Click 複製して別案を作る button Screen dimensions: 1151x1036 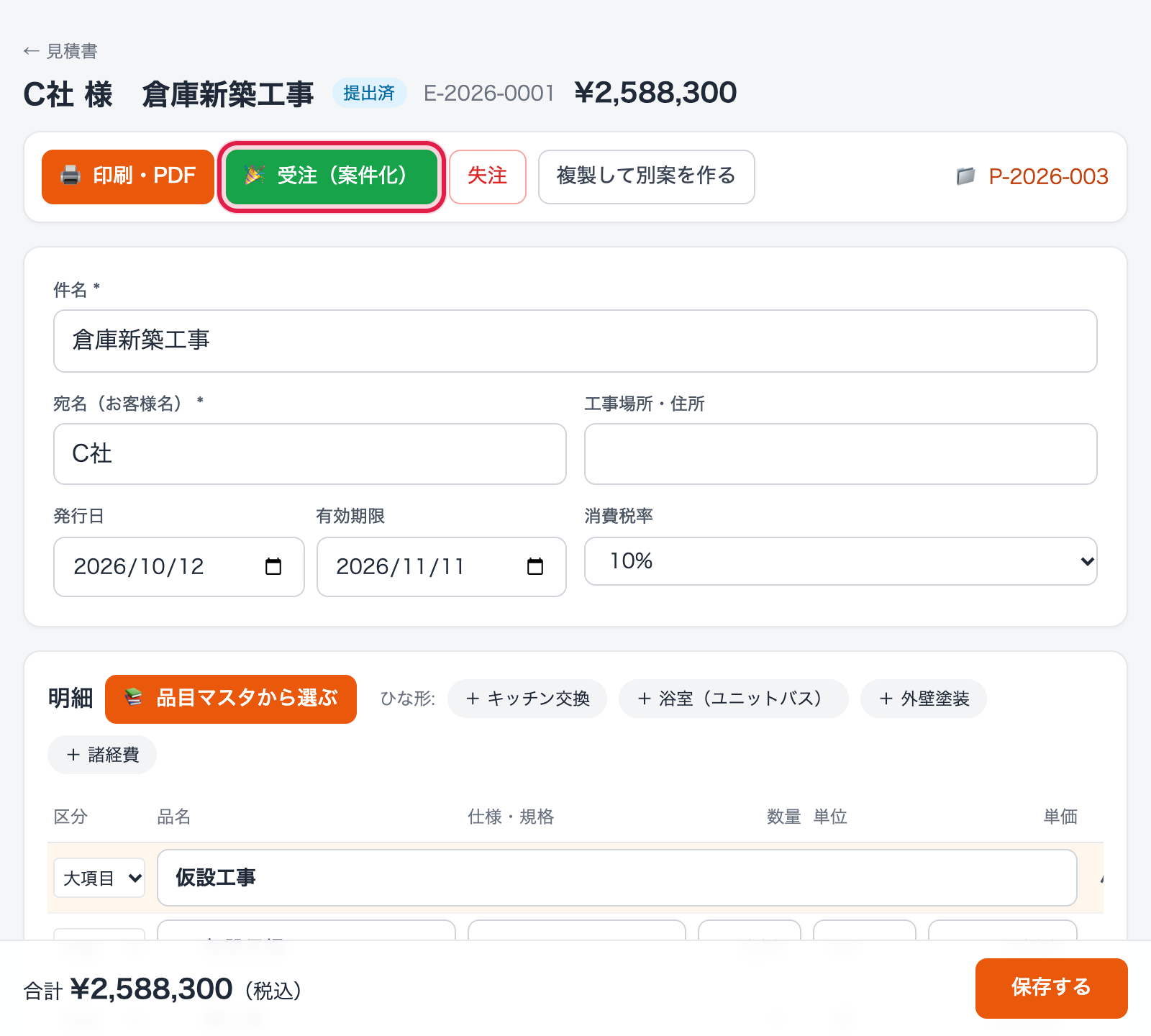pyautogui.click(x=646, y=177)
